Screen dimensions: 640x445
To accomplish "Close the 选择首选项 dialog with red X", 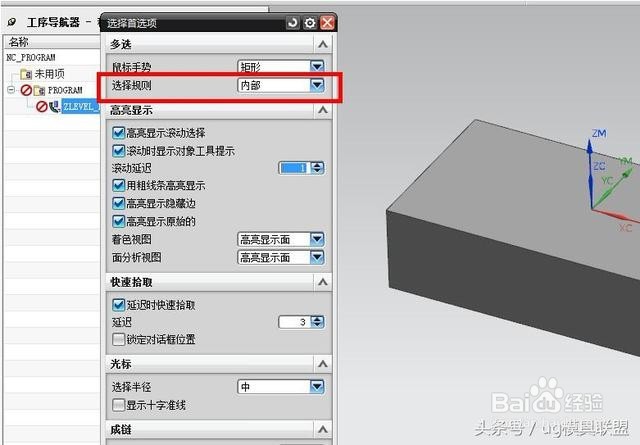I will [x=327, y=23].
